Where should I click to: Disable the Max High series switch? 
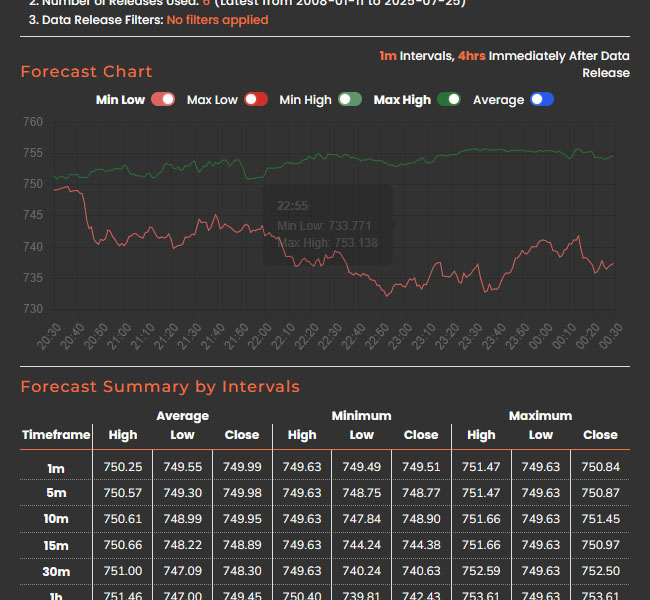(x=449, y=100)
